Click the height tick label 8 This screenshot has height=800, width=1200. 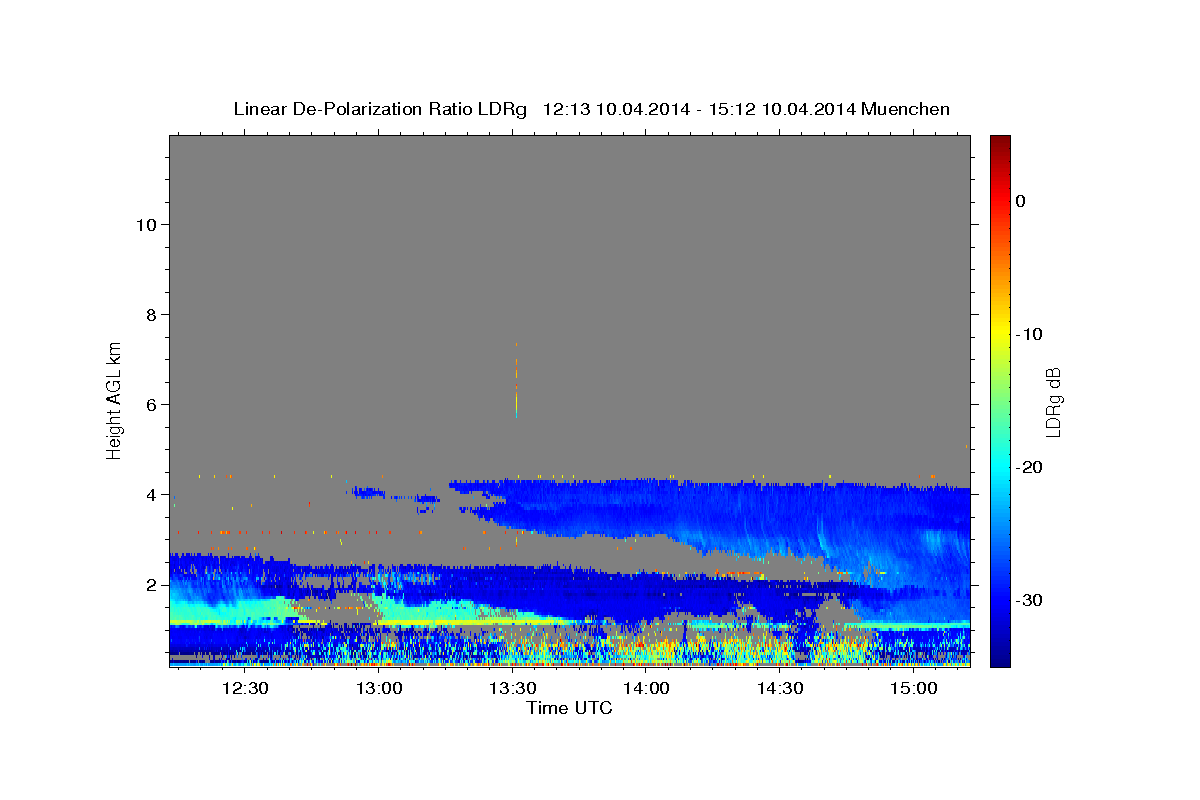point(152,315)
